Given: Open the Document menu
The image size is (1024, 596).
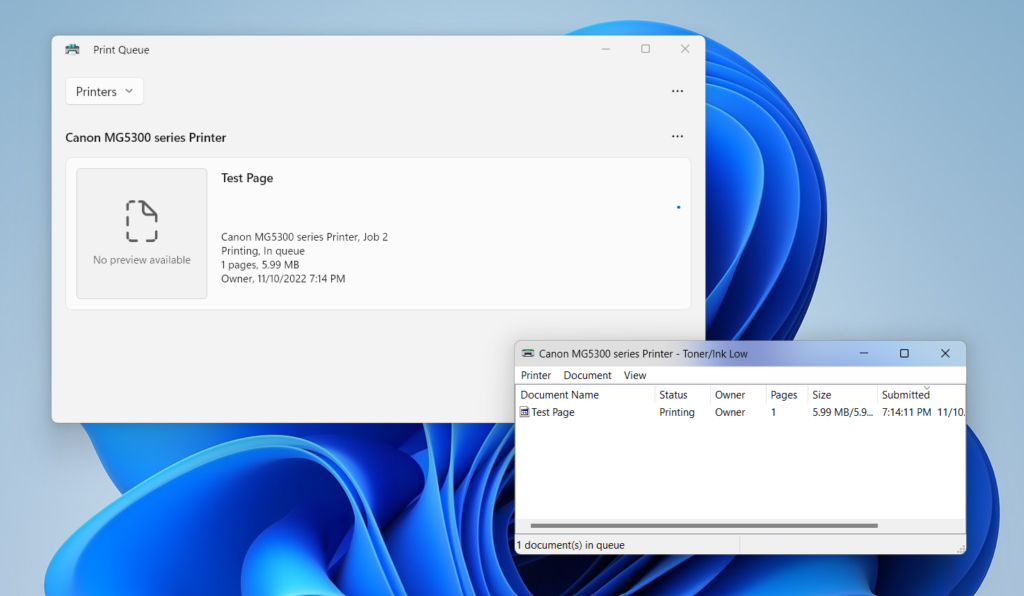Looking at the screenshot, I should tap(587, 375).
